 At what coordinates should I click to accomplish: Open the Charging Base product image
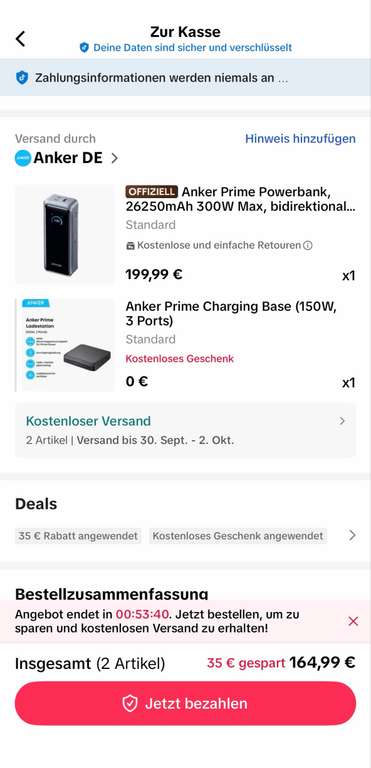[x=64, y=345]
